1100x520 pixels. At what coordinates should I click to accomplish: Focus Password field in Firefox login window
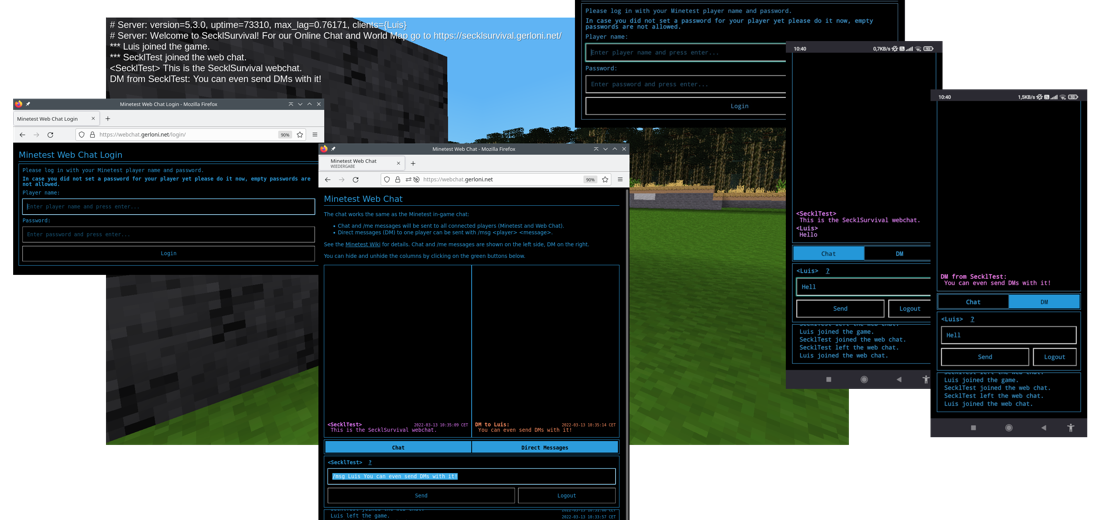[x=168, y=234]
